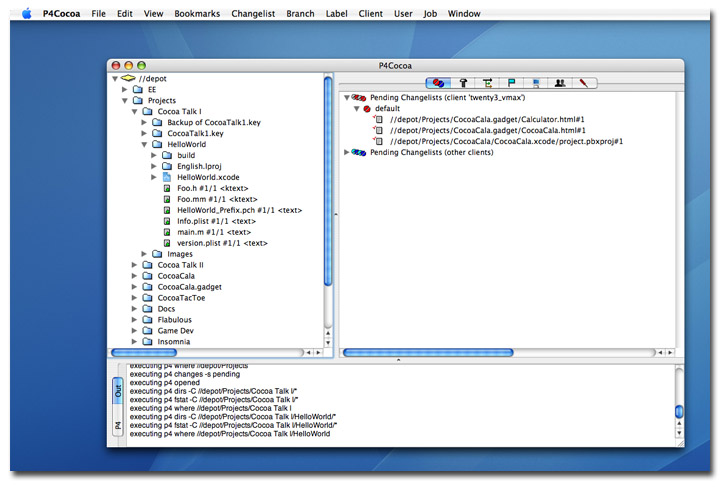This screenshot has height=487, width=725.
Task: Open the Label menu
Action: point(336,14)
